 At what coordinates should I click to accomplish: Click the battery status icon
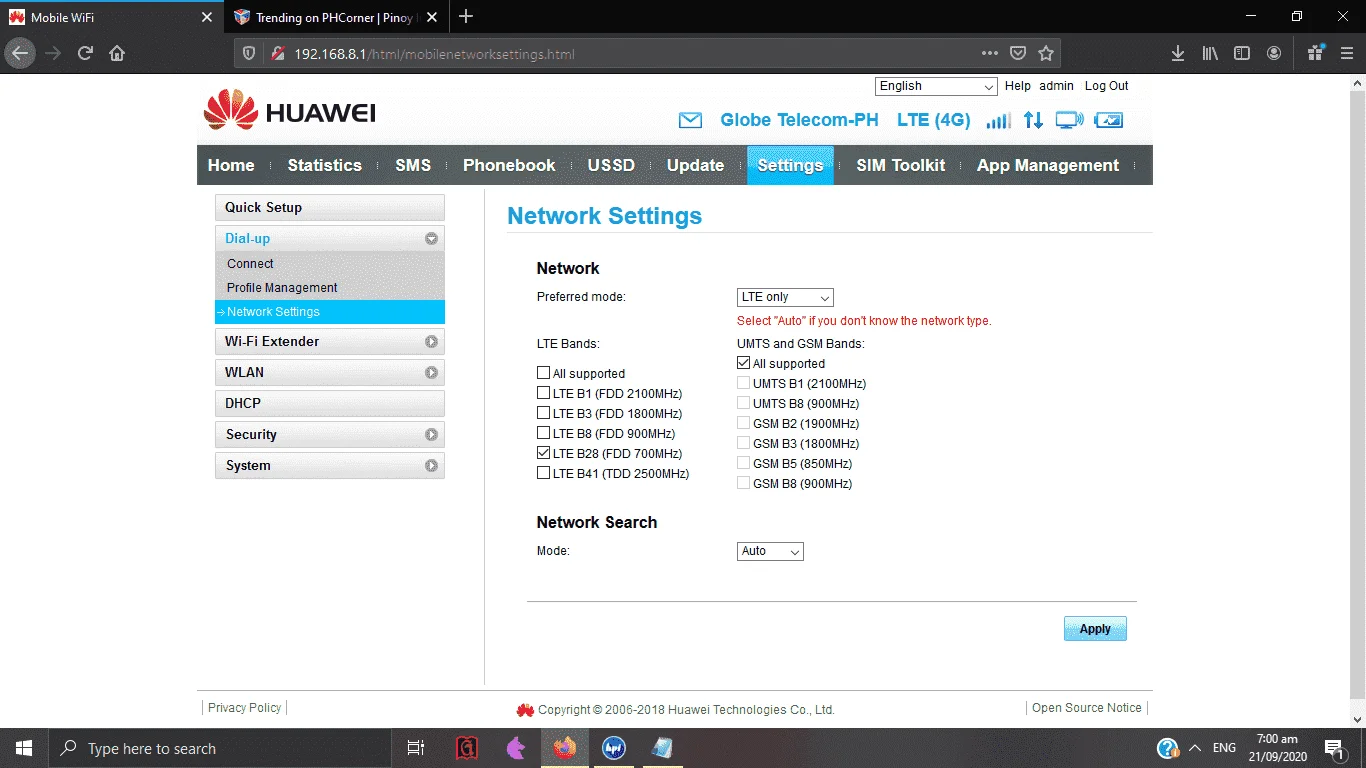click(1109, 120)
